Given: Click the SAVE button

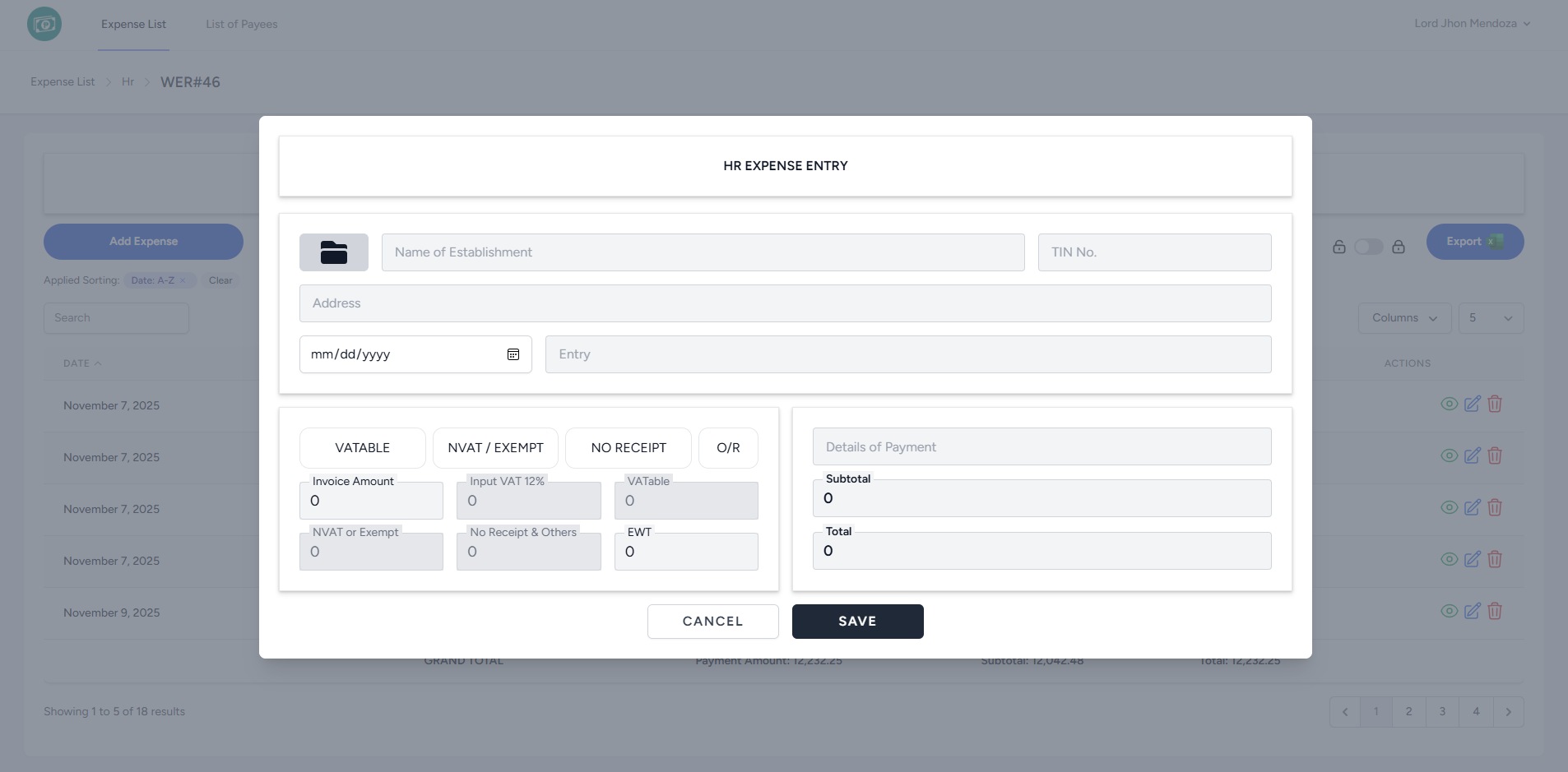Looking at the screenshot, I should 858,622.
